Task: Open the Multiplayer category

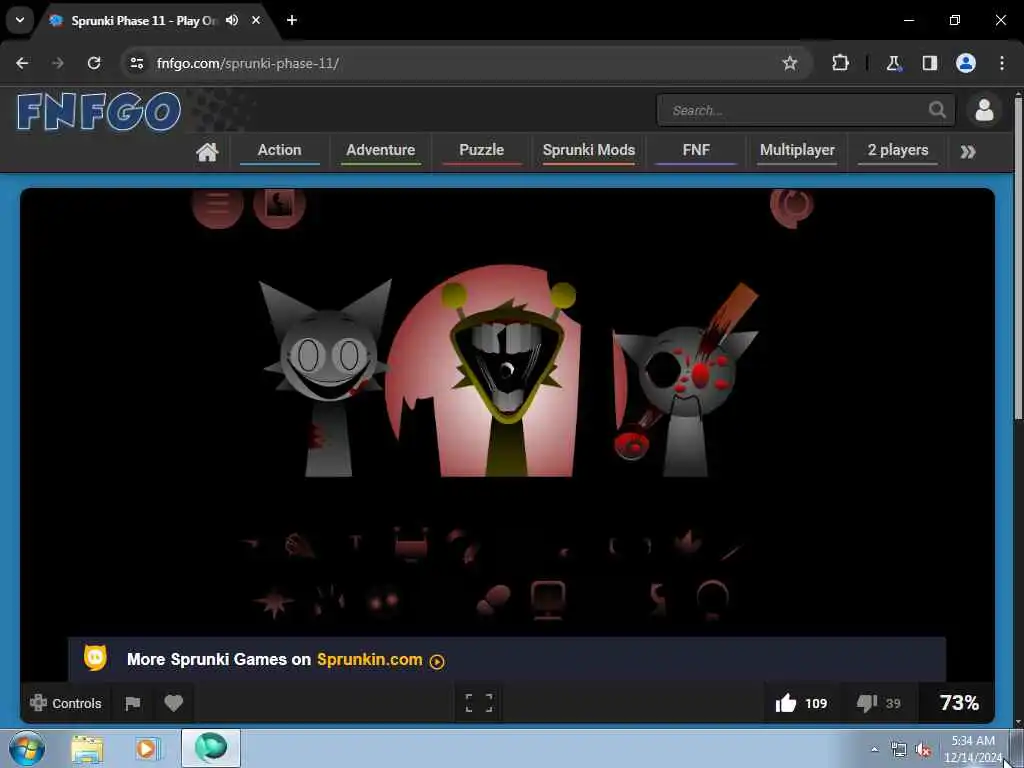Action: tap(797, 150)
